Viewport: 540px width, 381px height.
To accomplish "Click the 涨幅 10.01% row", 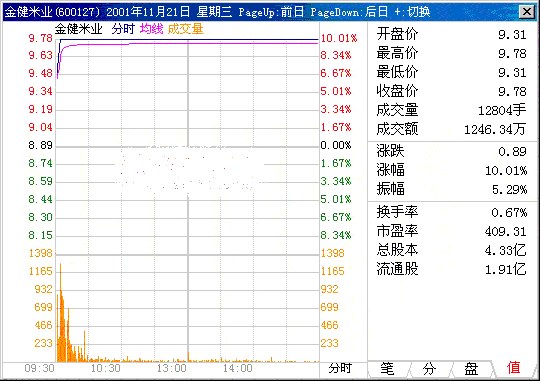I will tap(451, 170).
